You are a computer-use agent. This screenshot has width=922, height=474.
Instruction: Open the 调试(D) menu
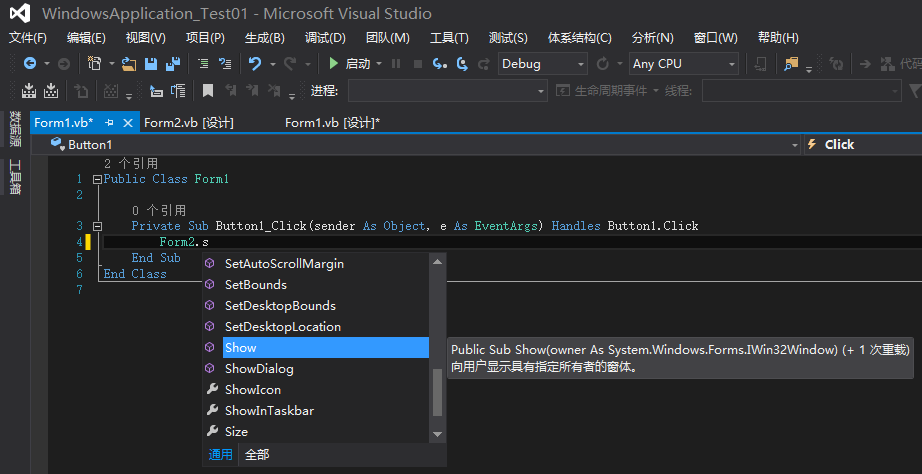[325, 38]
